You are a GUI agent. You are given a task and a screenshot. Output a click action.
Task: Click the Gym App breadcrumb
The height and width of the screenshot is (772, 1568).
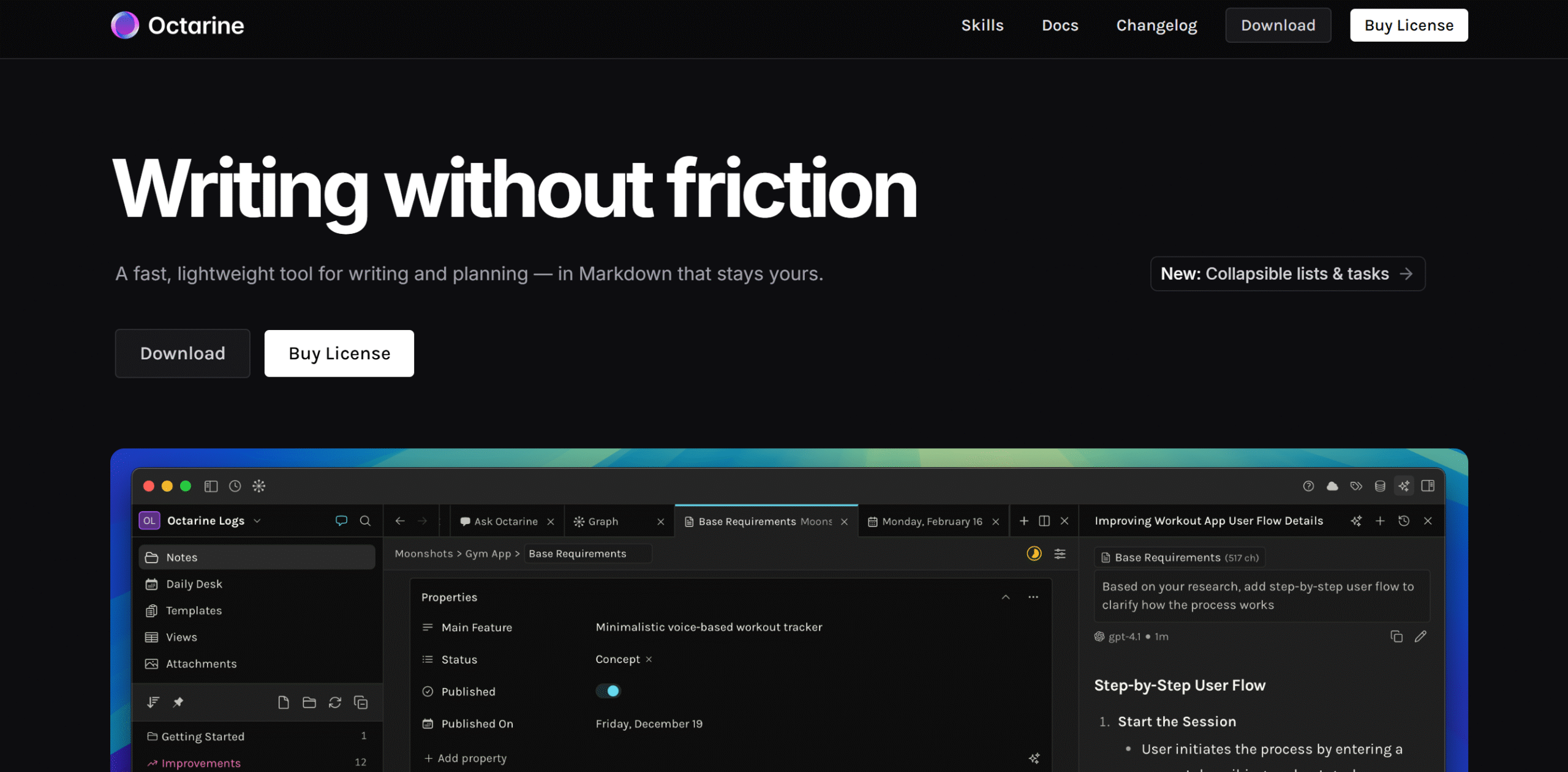(488, 554)
